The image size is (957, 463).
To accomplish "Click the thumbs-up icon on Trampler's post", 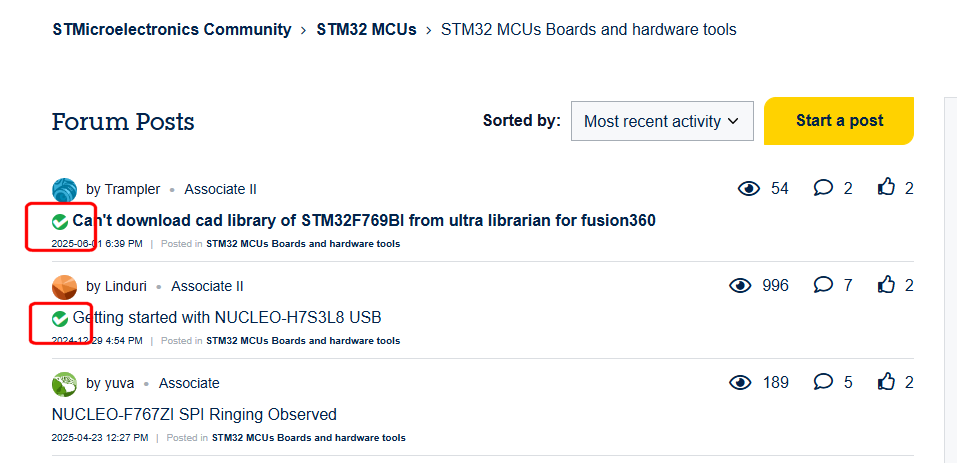I will coord(886,188).
